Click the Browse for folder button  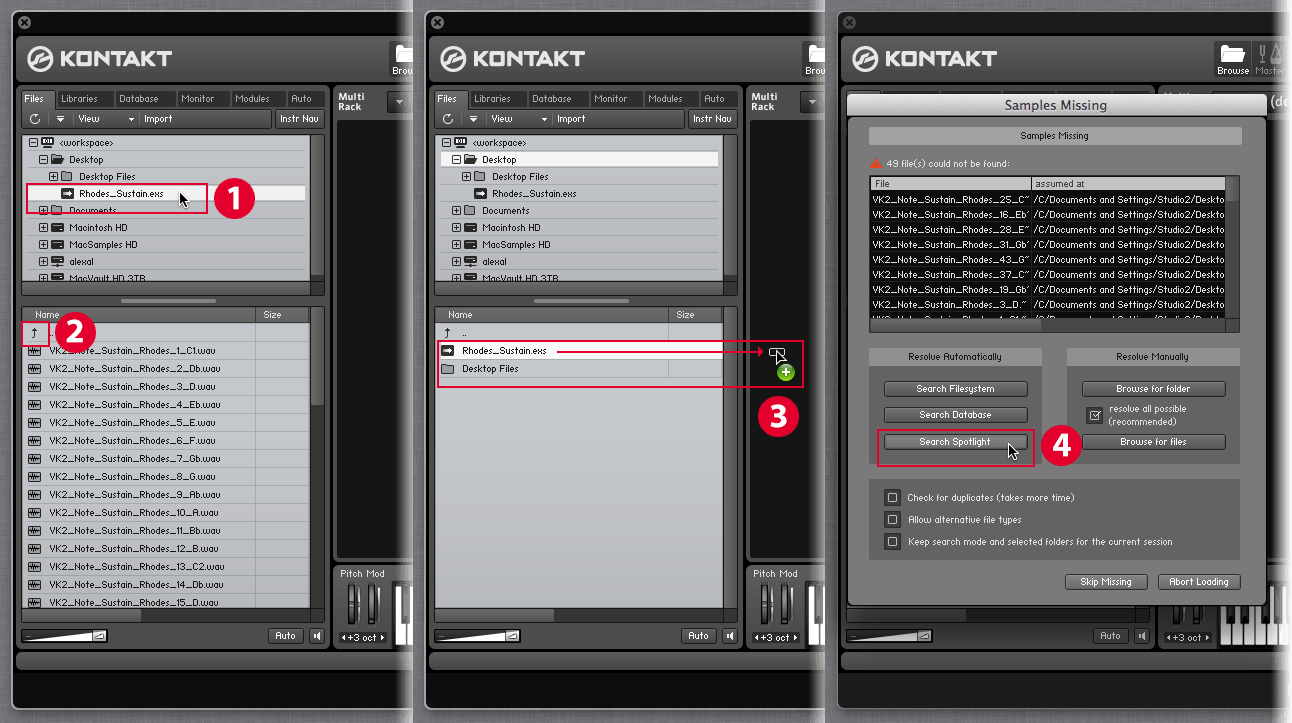click(1153, 389)
